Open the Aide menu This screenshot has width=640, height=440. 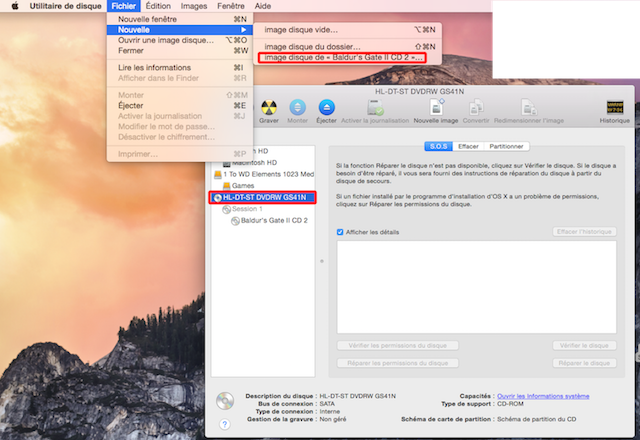click(263, 6)
